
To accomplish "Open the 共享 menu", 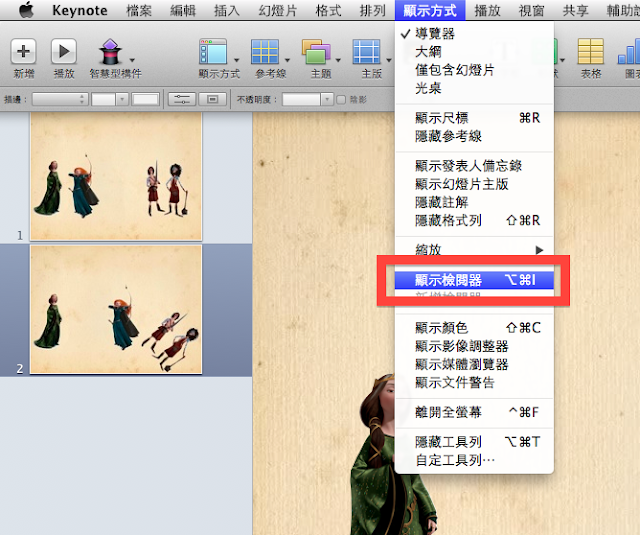I will click(x=576, y=10).
